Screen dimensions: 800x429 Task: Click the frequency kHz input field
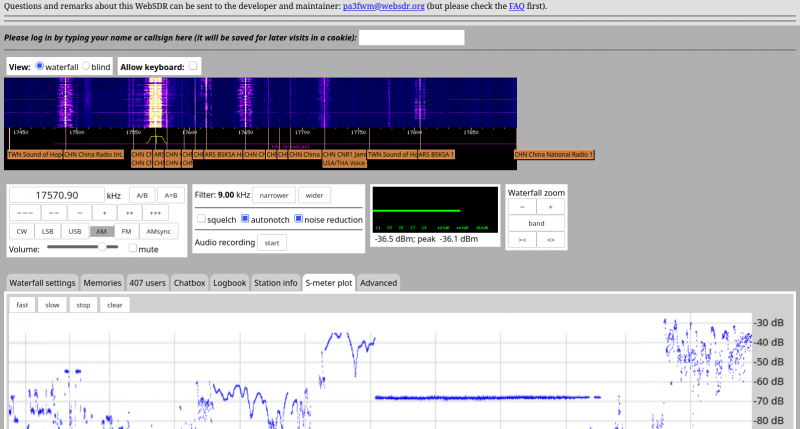pyautogui.click(x=57, y=195)
